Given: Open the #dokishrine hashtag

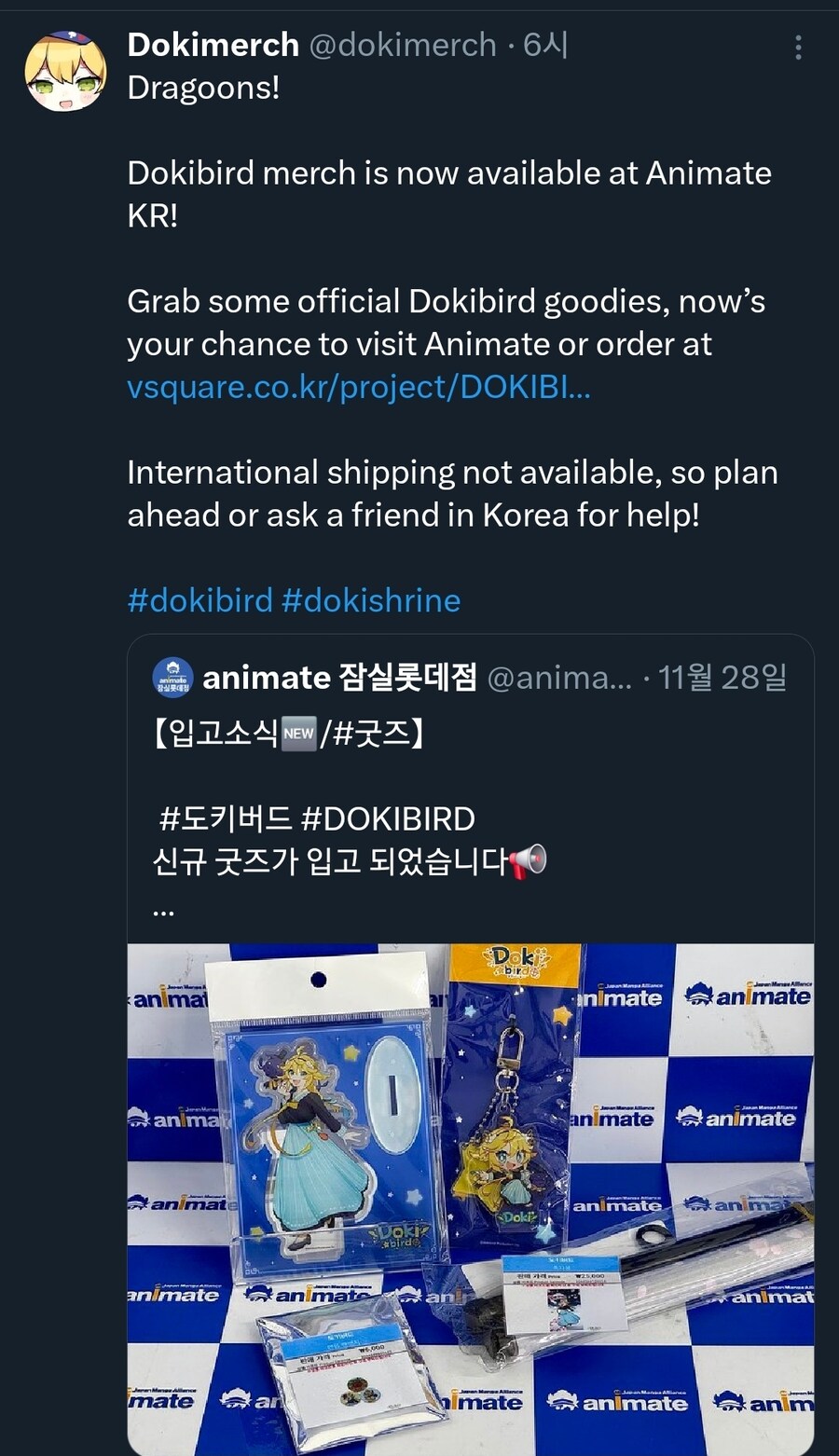Looking at the screenshot, I should tap(371, 600).
